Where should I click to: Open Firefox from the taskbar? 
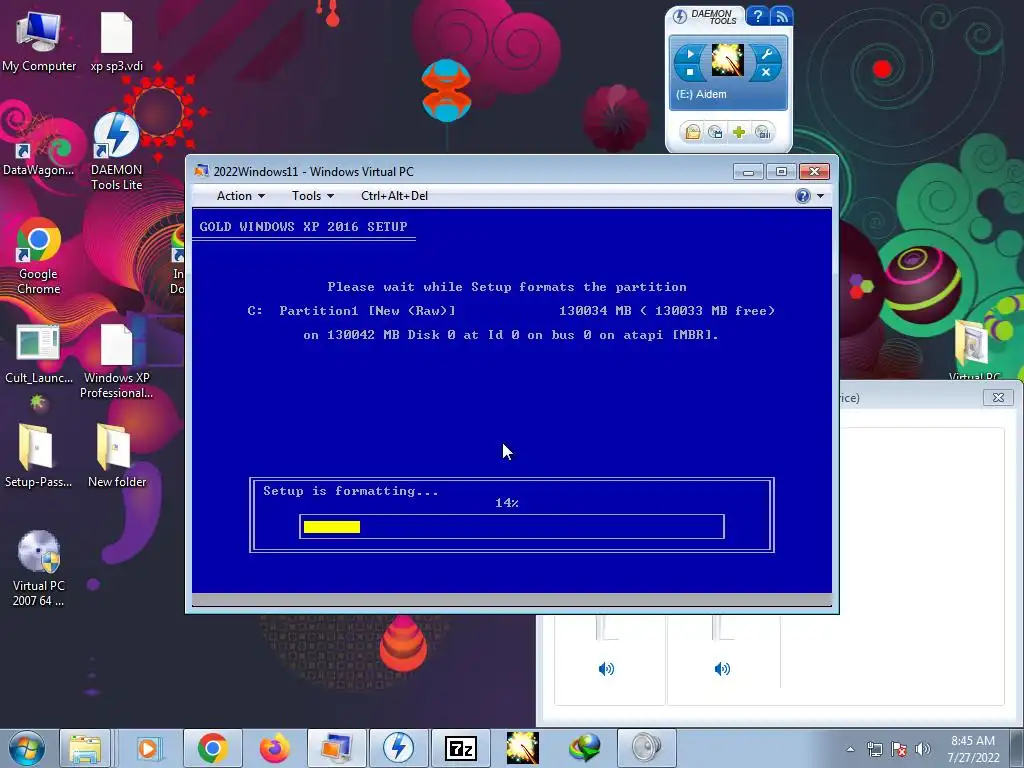click(x=274, y=748)
